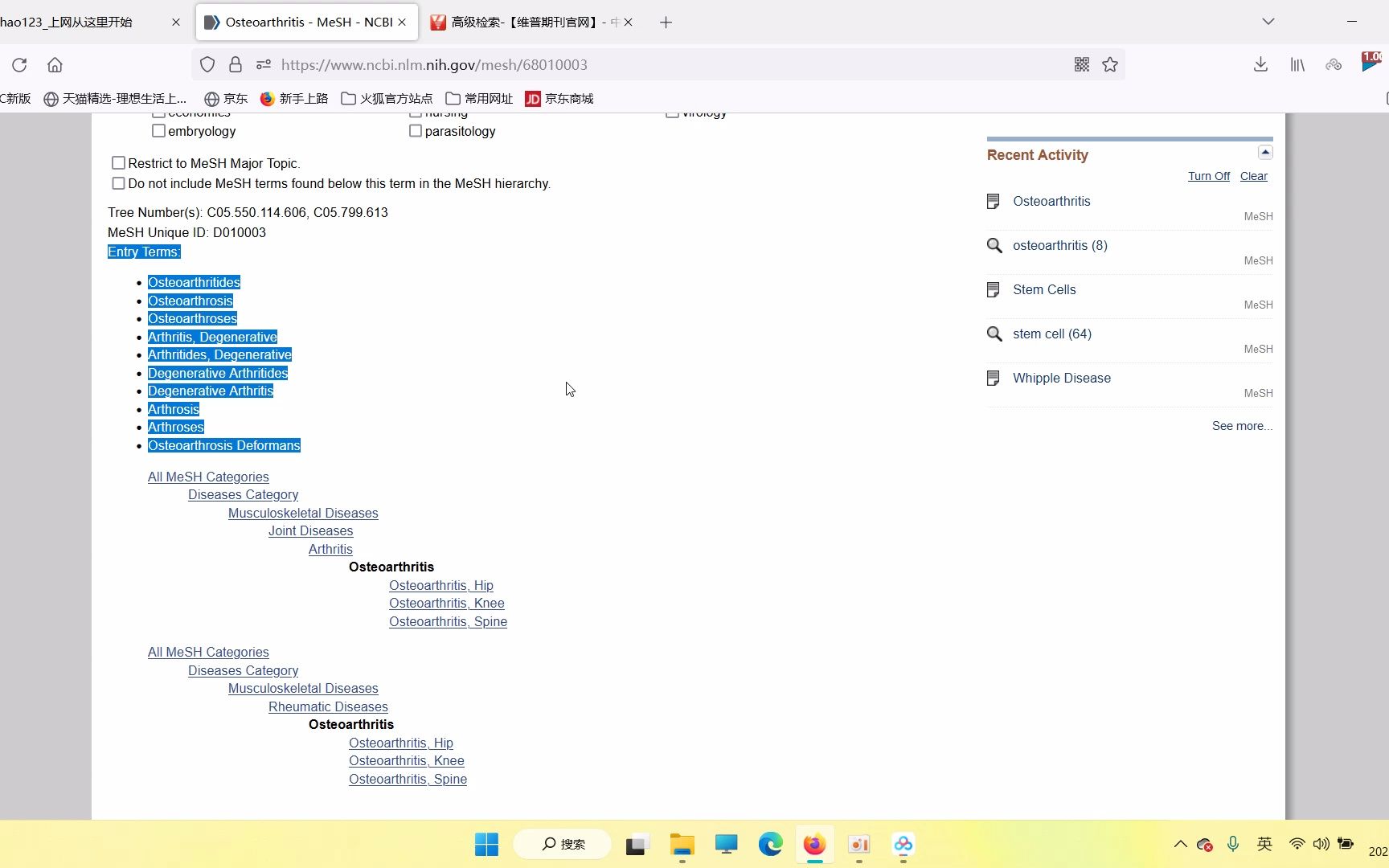The image size is (1389, 868).
Task: Open the Baidu Netdisk taskbar icon
Action: (x=903, y=845)
